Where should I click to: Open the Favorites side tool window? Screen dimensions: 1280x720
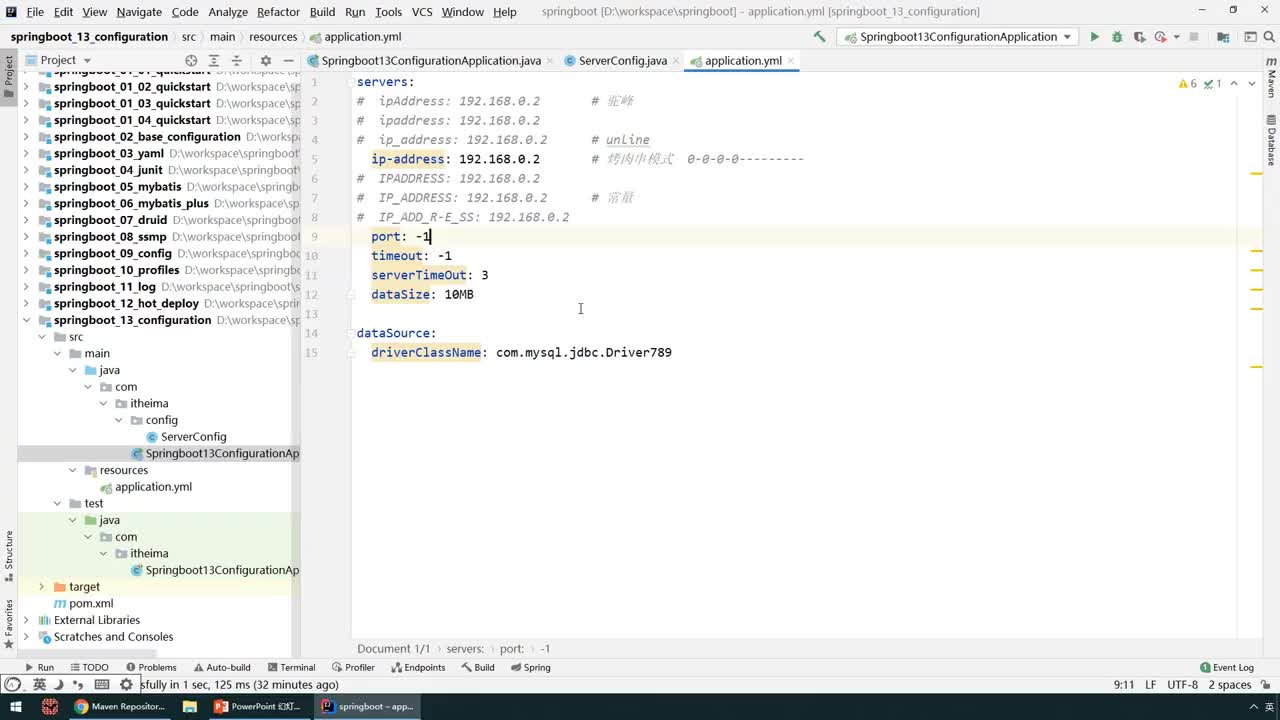[x=8, y=623]
